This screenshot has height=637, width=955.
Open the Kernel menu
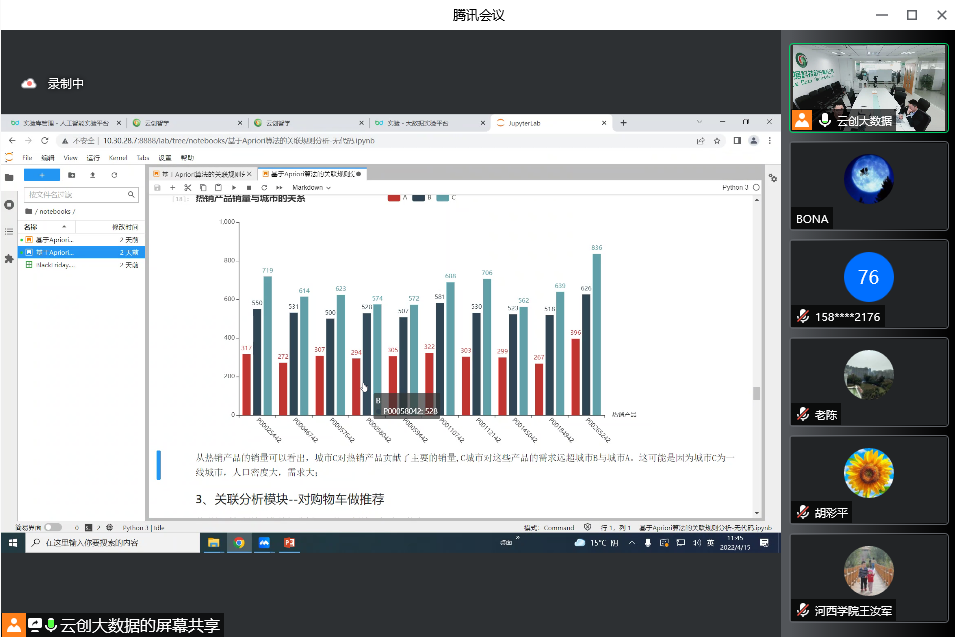coord(118,157)
